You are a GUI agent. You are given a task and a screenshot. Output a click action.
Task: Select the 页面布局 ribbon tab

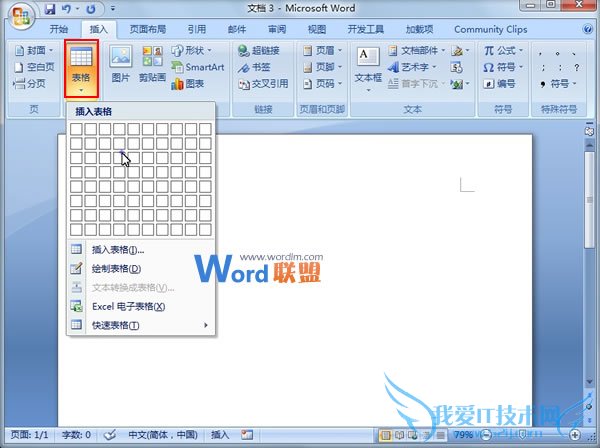[x=148, y=29]
